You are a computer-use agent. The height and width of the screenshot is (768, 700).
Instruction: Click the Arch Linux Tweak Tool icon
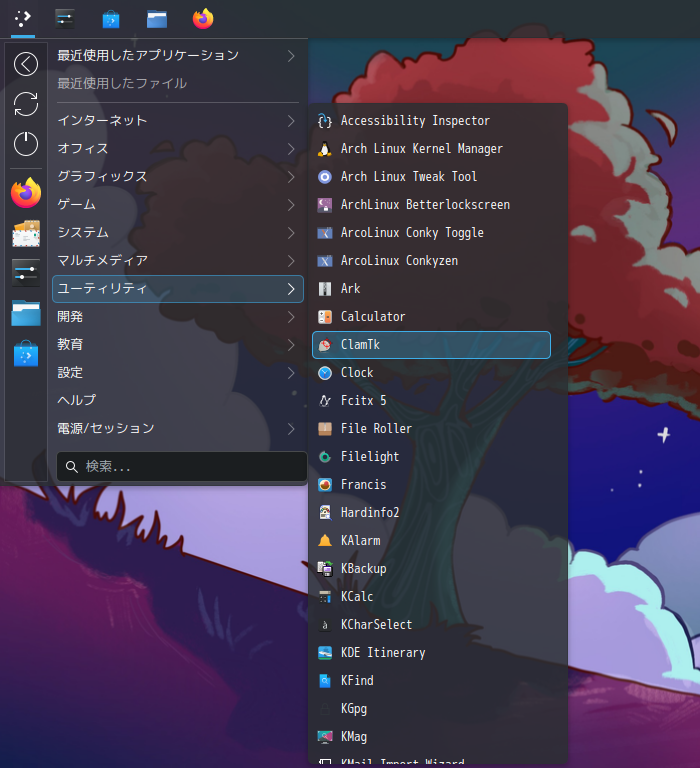[x=325, y=176]
